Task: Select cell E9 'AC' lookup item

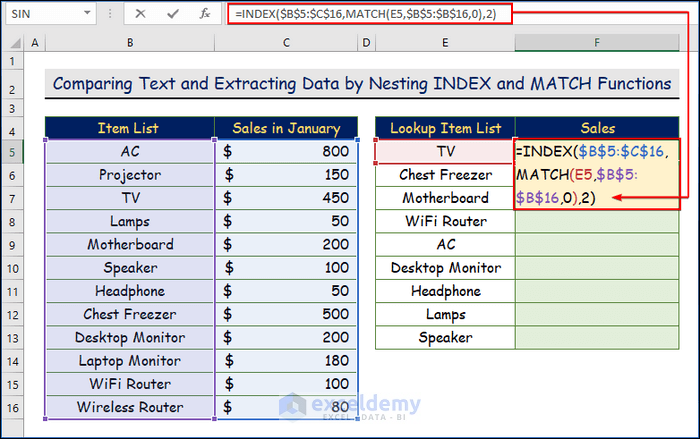Action: [445, 245]
